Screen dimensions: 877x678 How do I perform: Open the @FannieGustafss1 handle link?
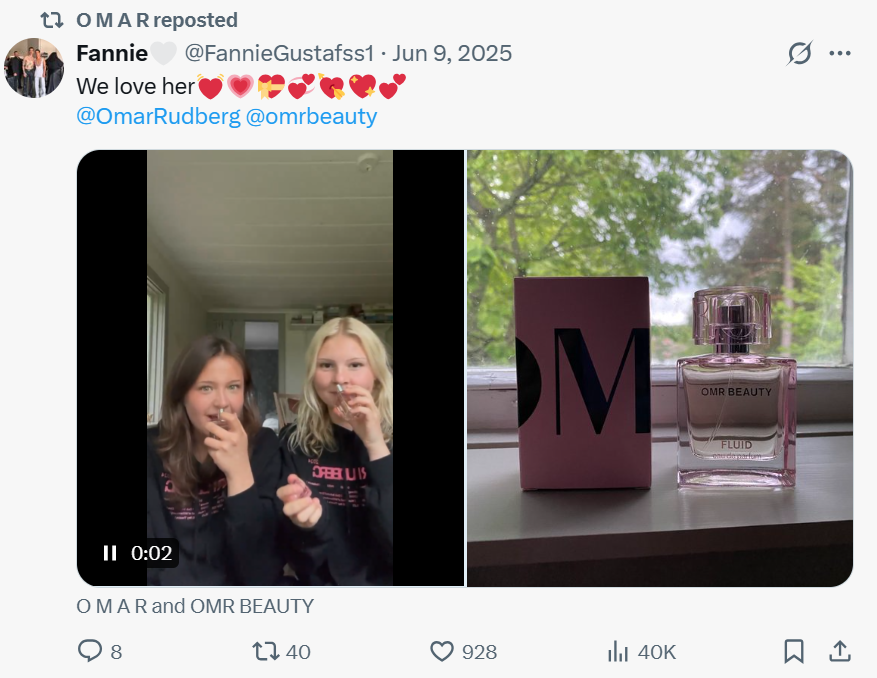pos(279,54)
